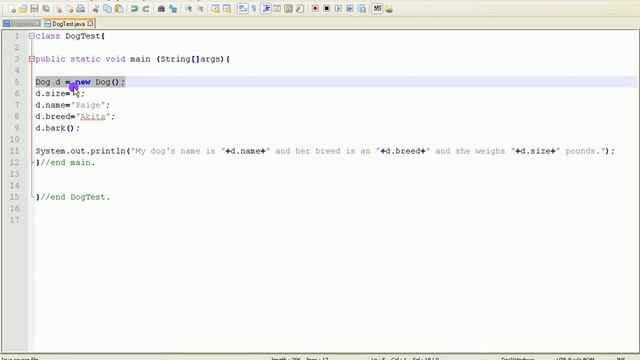Open Find with the binoculars icon
The image size is (640, 360).
click(x=161, y=9)
